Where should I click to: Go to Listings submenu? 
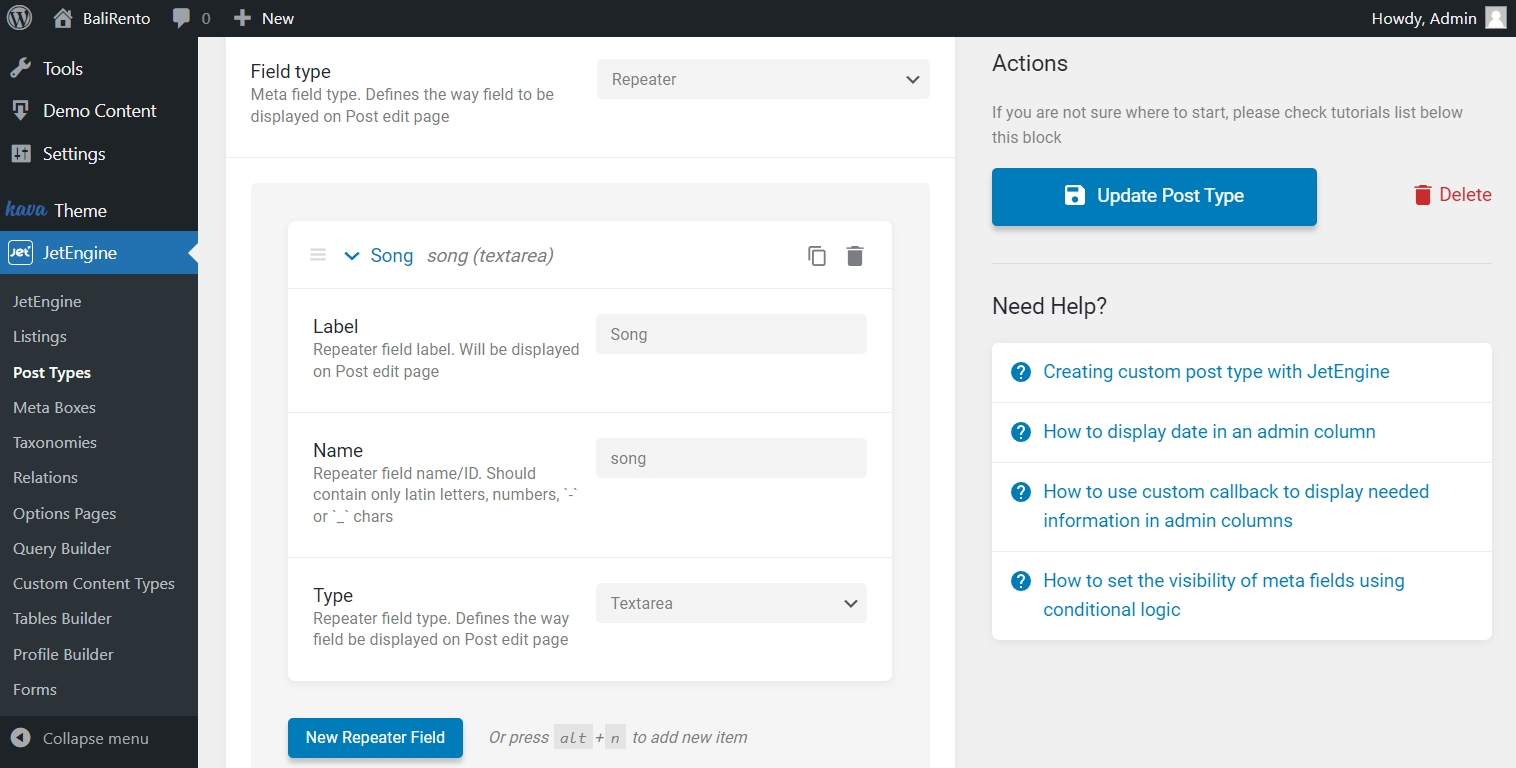[x=40, y=337]
